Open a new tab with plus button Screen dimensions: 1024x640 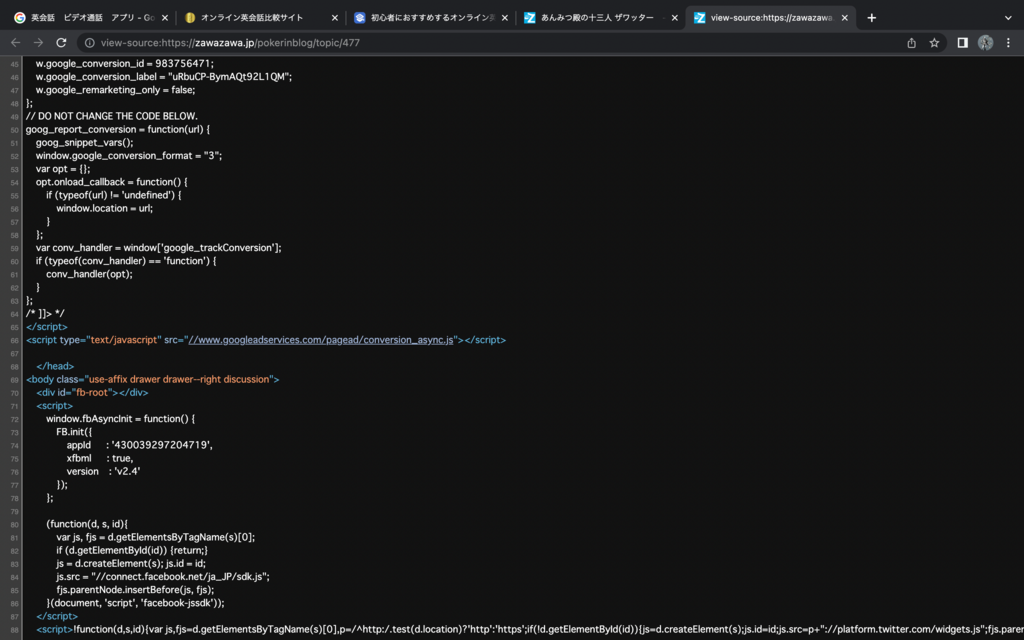872,17
